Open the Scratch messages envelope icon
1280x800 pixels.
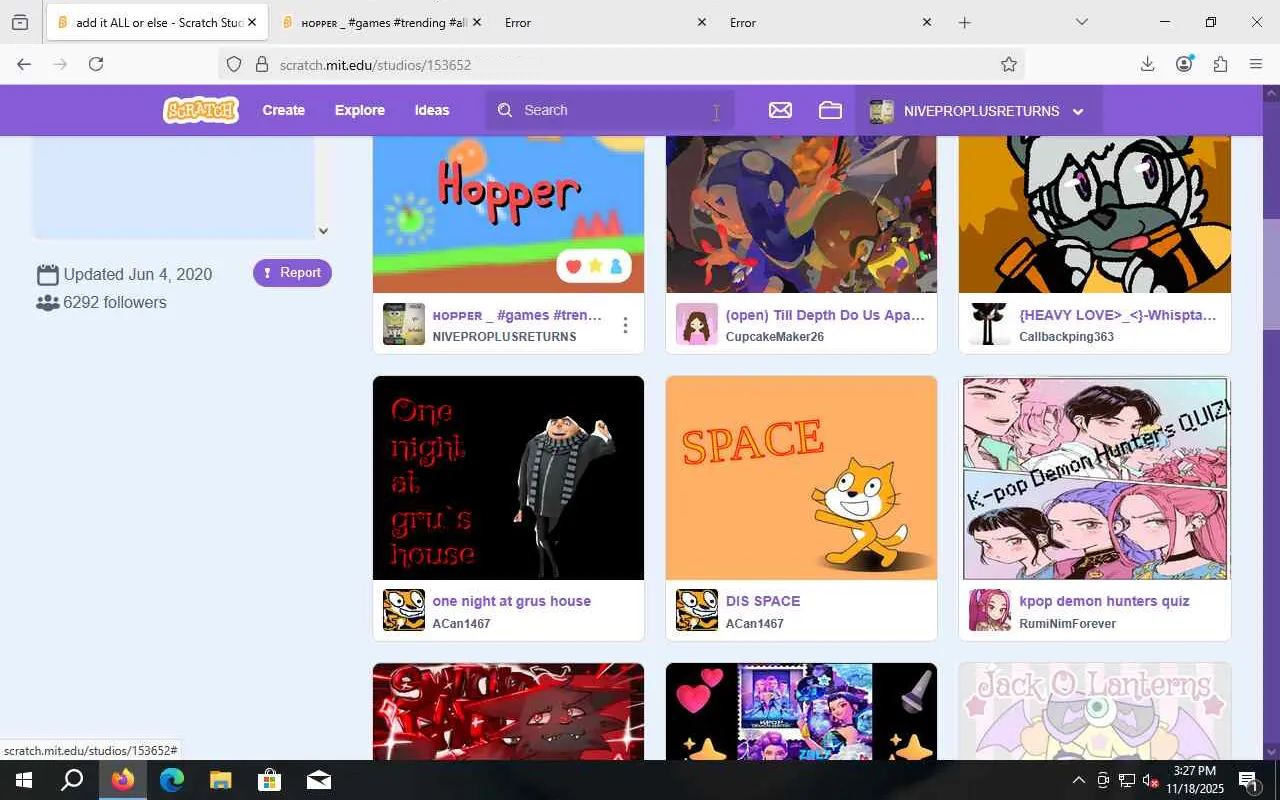tap(780, 110)
